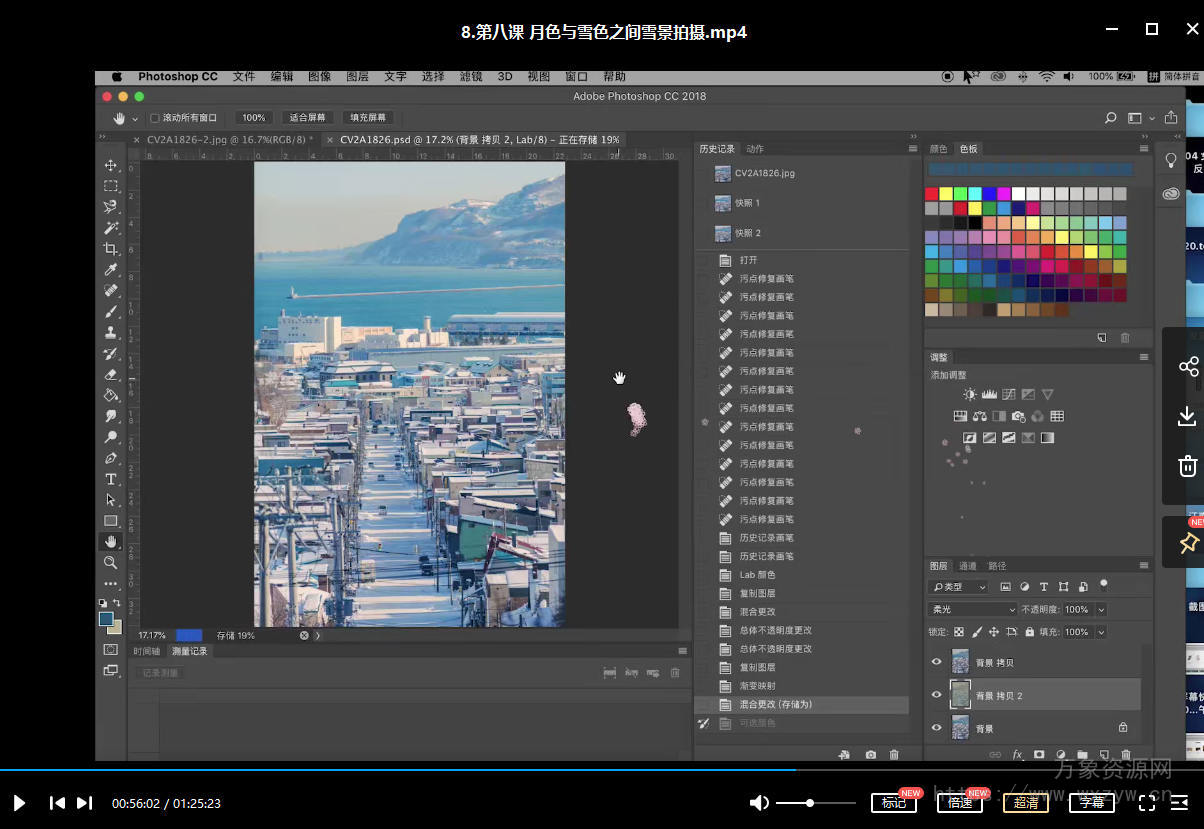Hide the 背景 拷贝 layer
Image resolution: width=1204 pixels, height=829 pixels.
tap(937, 662)
